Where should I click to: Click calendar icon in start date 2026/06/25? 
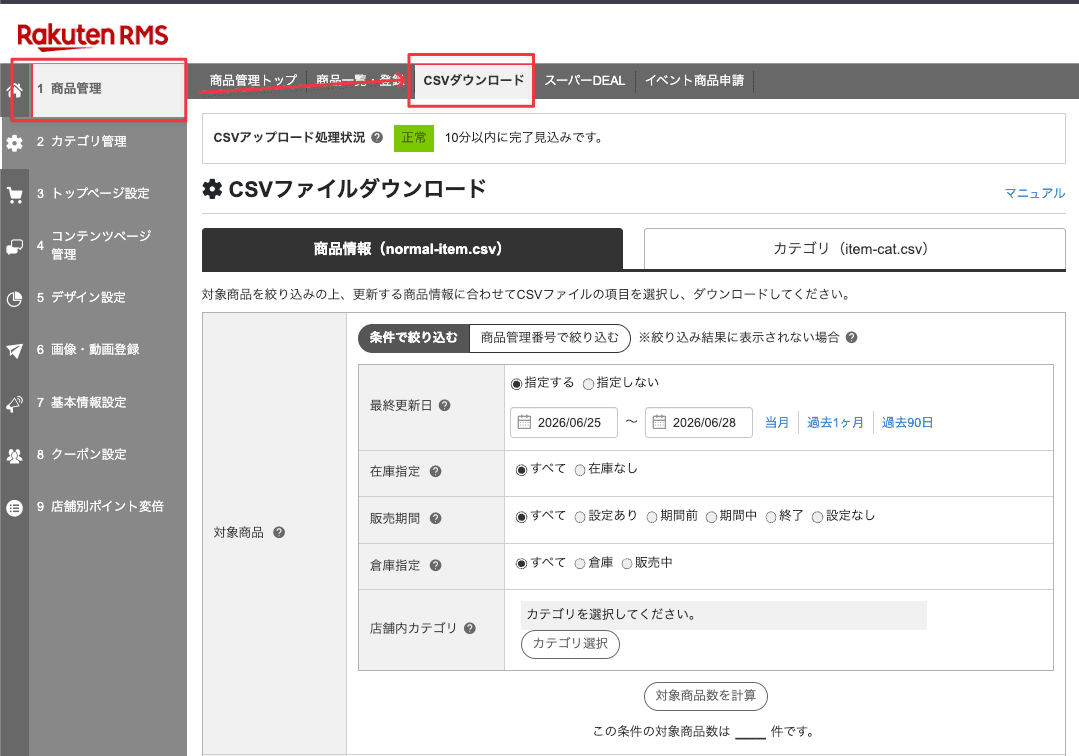click(x=524, y=422)
